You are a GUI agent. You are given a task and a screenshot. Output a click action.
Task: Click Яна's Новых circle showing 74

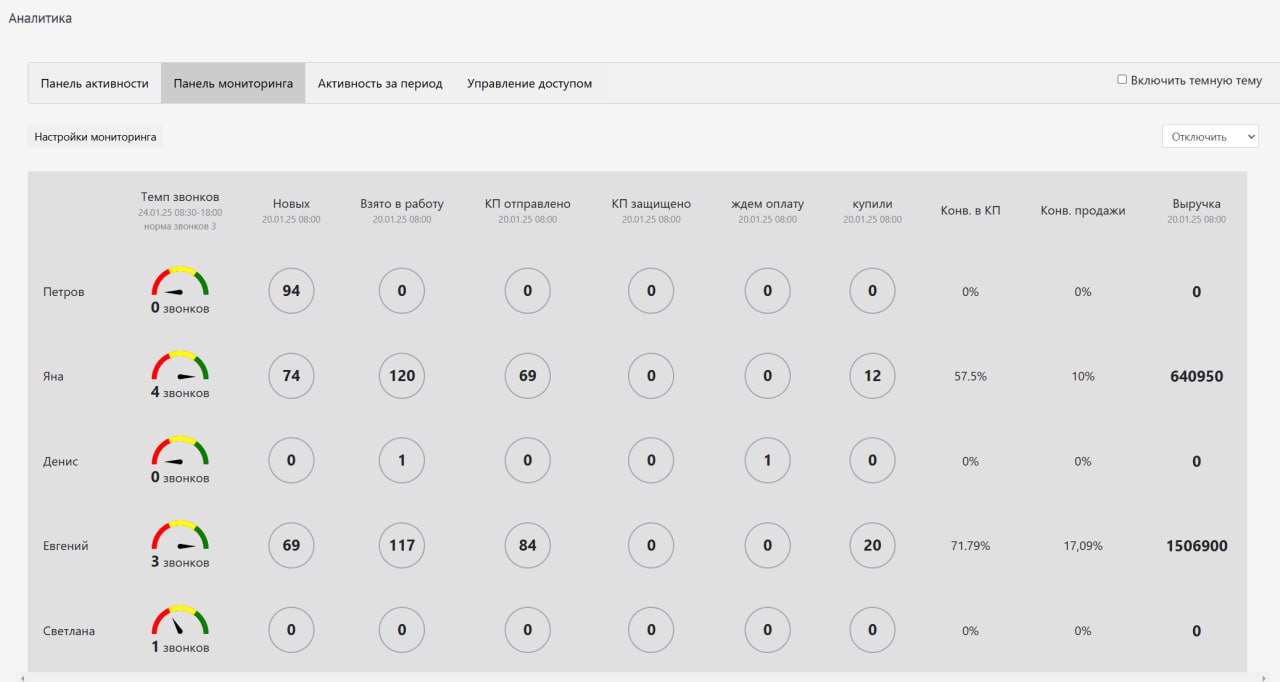(x=292, y=376)
